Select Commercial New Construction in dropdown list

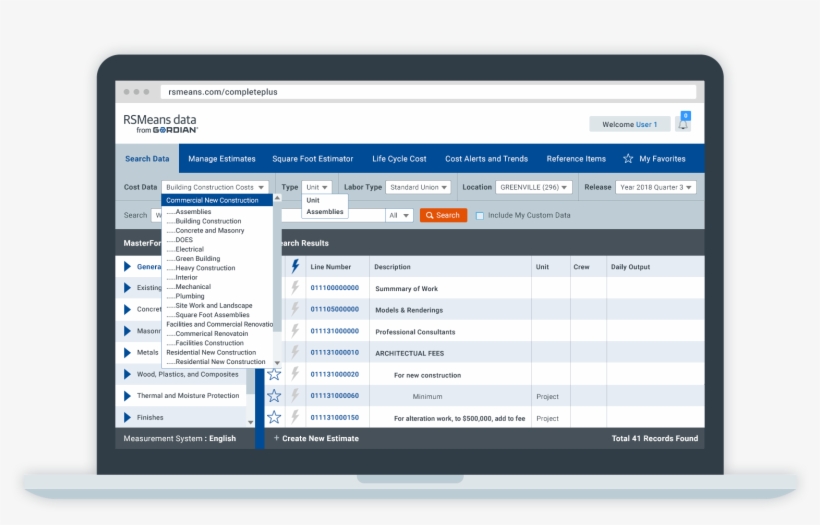[217, 200]
